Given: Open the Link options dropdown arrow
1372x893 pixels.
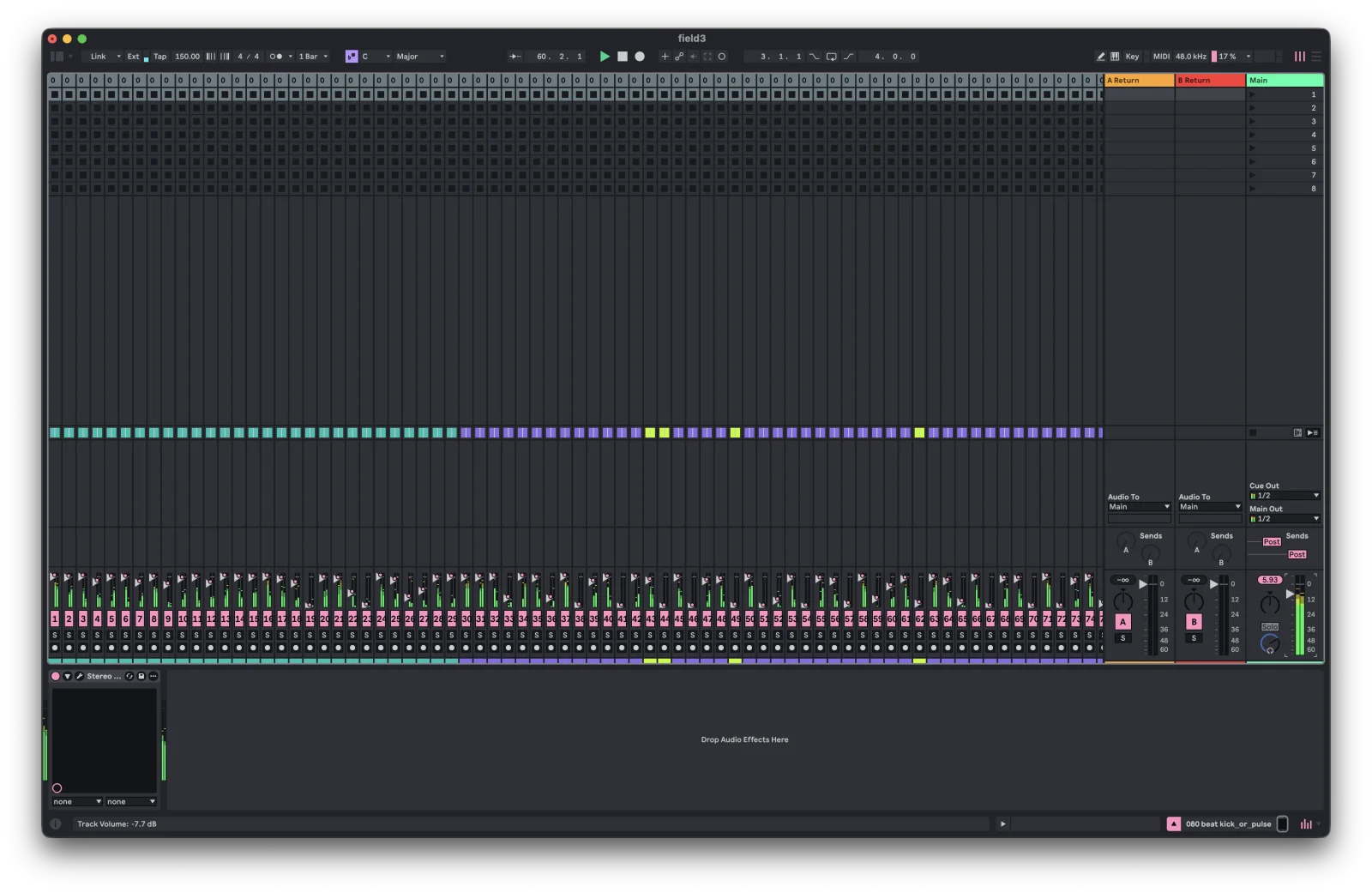Looking at the screenshot, I should point(118,57).
